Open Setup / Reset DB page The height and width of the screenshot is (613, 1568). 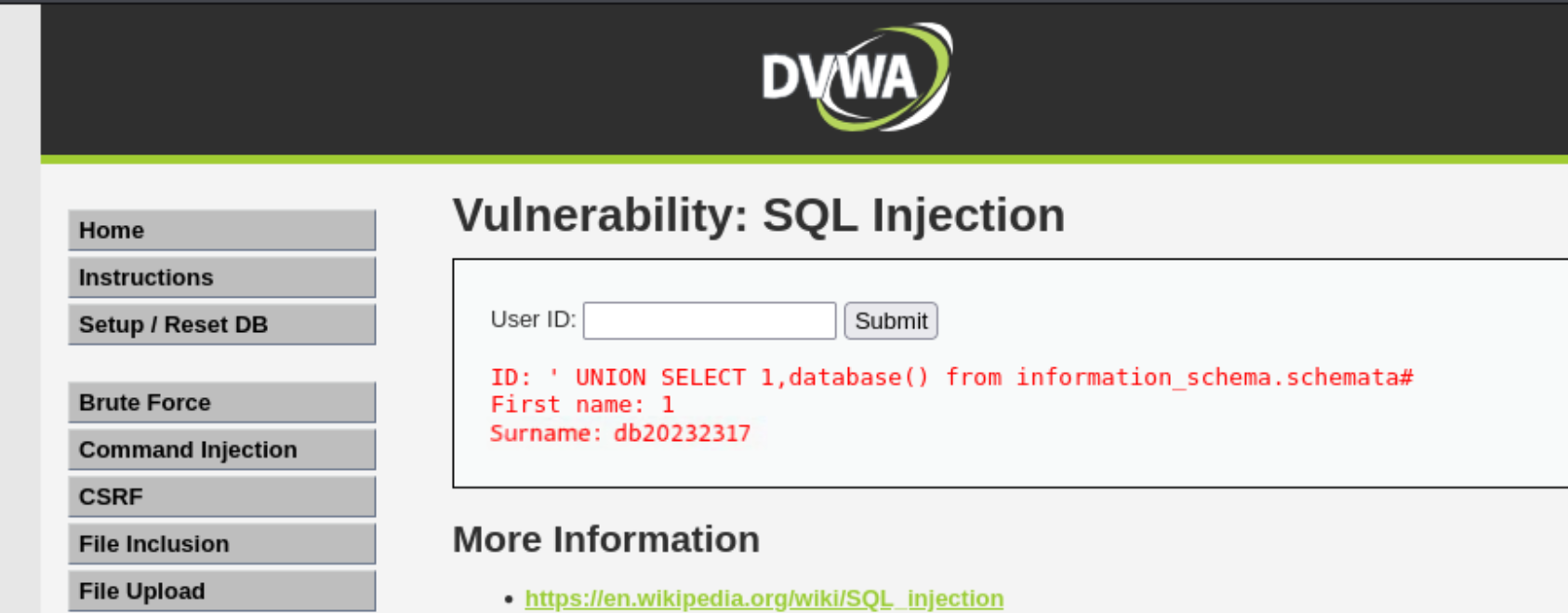[x=221, y=326]
